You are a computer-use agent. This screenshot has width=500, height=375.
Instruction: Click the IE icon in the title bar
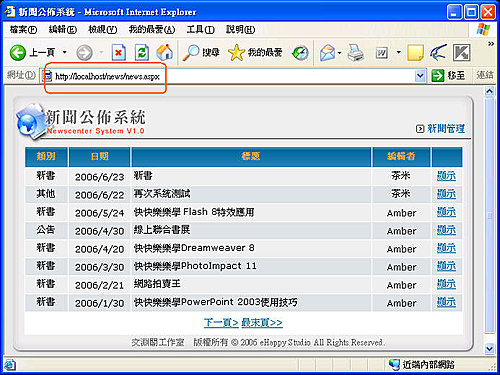point(10,12)
